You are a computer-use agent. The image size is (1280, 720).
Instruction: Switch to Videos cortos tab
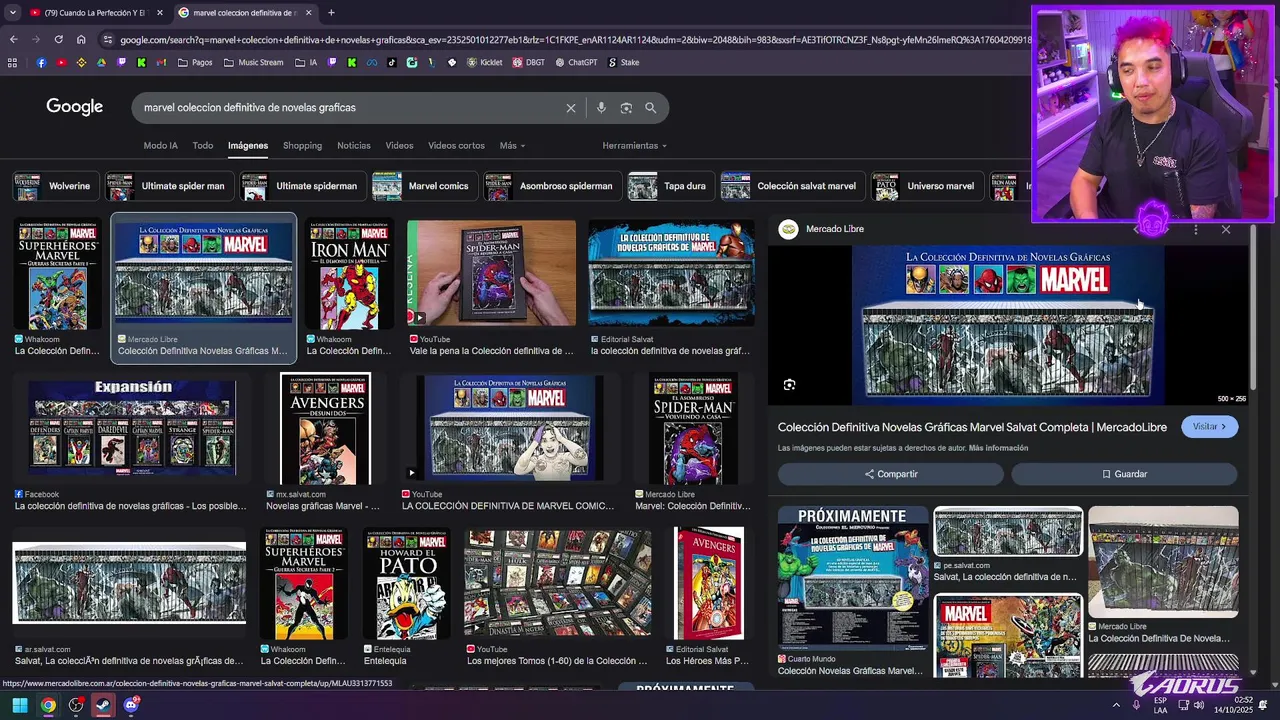(x=456, y=146)
